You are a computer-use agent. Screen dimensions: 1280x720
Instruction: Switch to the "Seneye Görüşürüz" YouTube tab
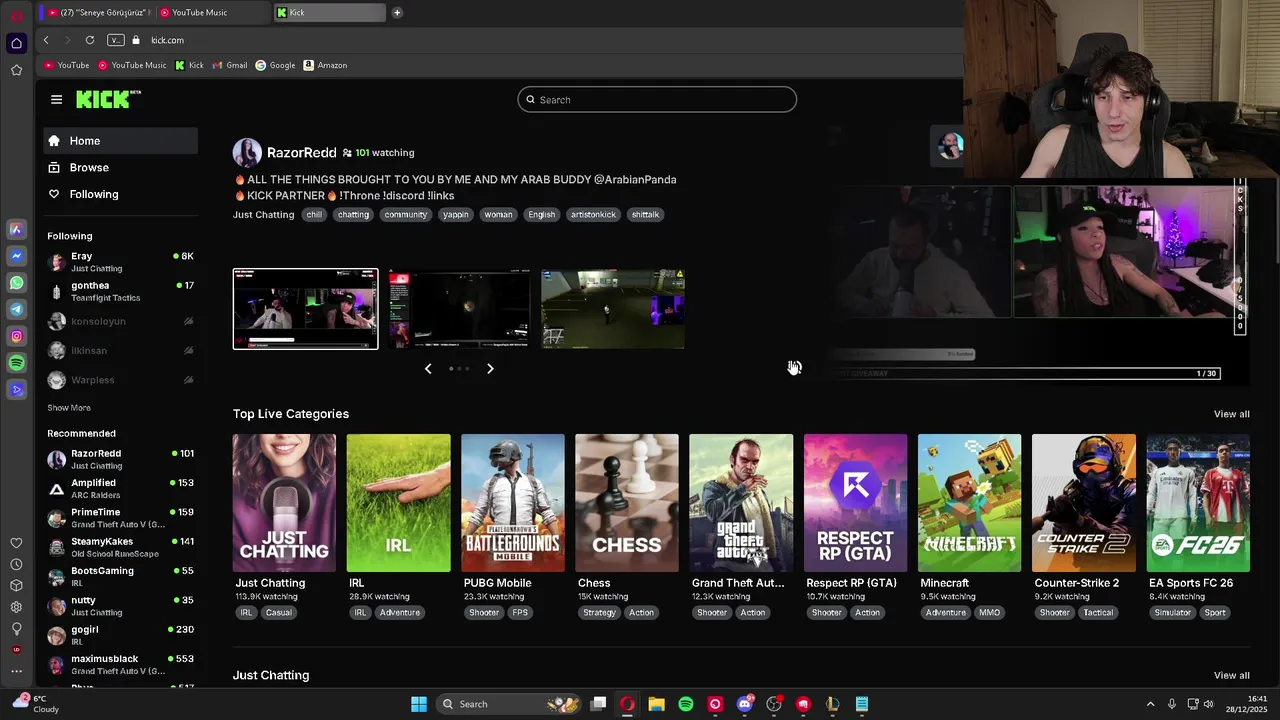(x=97, y=13)
